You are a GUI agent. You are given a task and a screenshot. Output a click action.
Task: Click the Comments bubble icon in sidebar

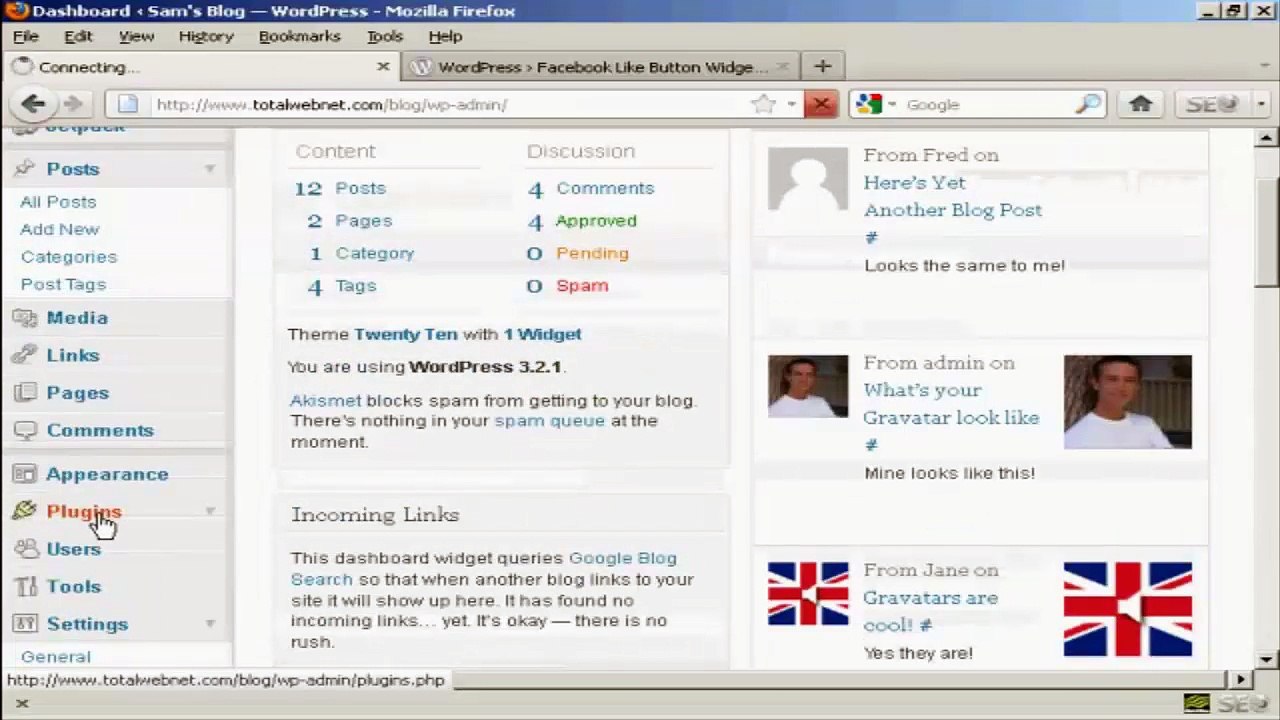pos(25,430)
